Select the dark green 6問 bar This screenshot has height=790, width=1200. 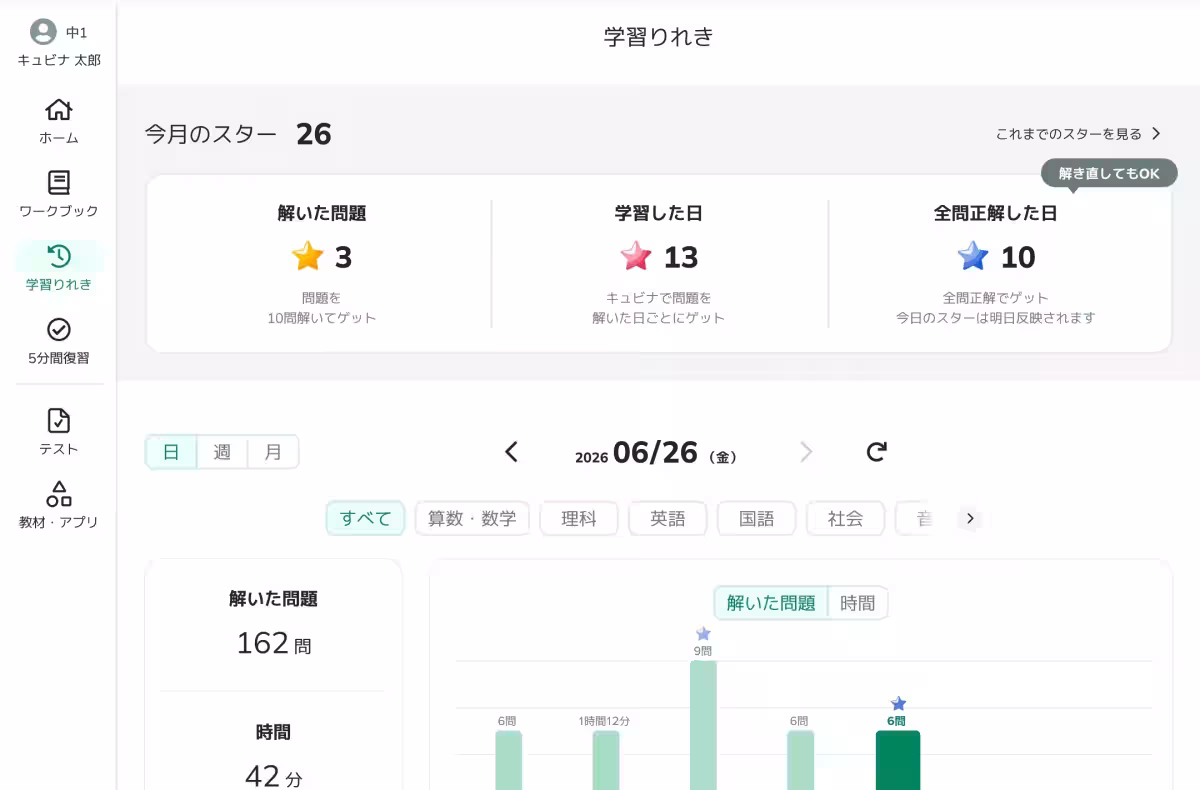(x=898, y=760)
